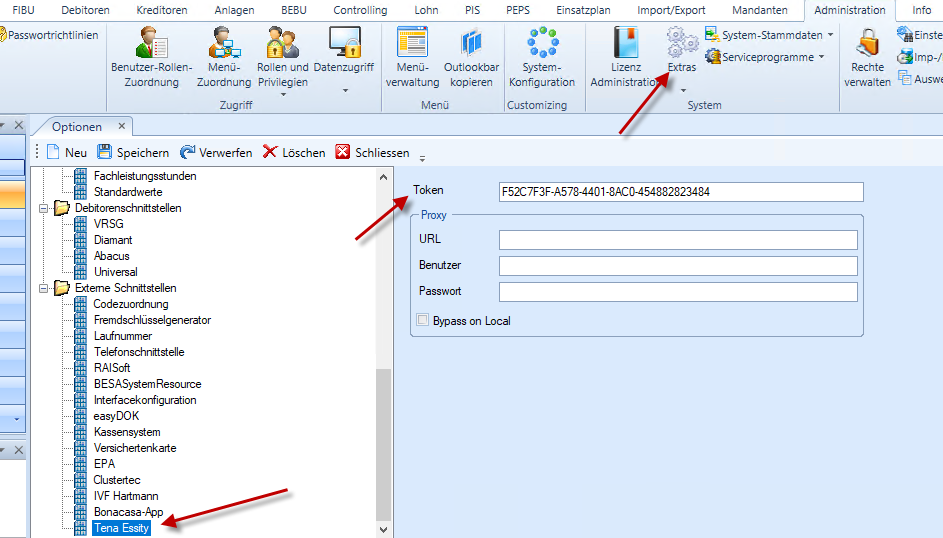Collapse Externe Schnittstellen folder node
The image size is (943, 538).
[x=43, y=288]
